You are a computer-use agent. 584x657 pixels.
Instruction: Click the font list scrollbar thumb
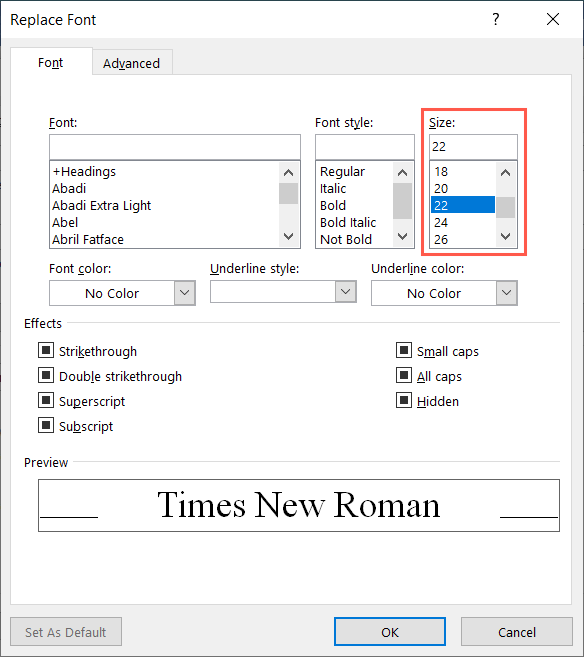[288, 193]
